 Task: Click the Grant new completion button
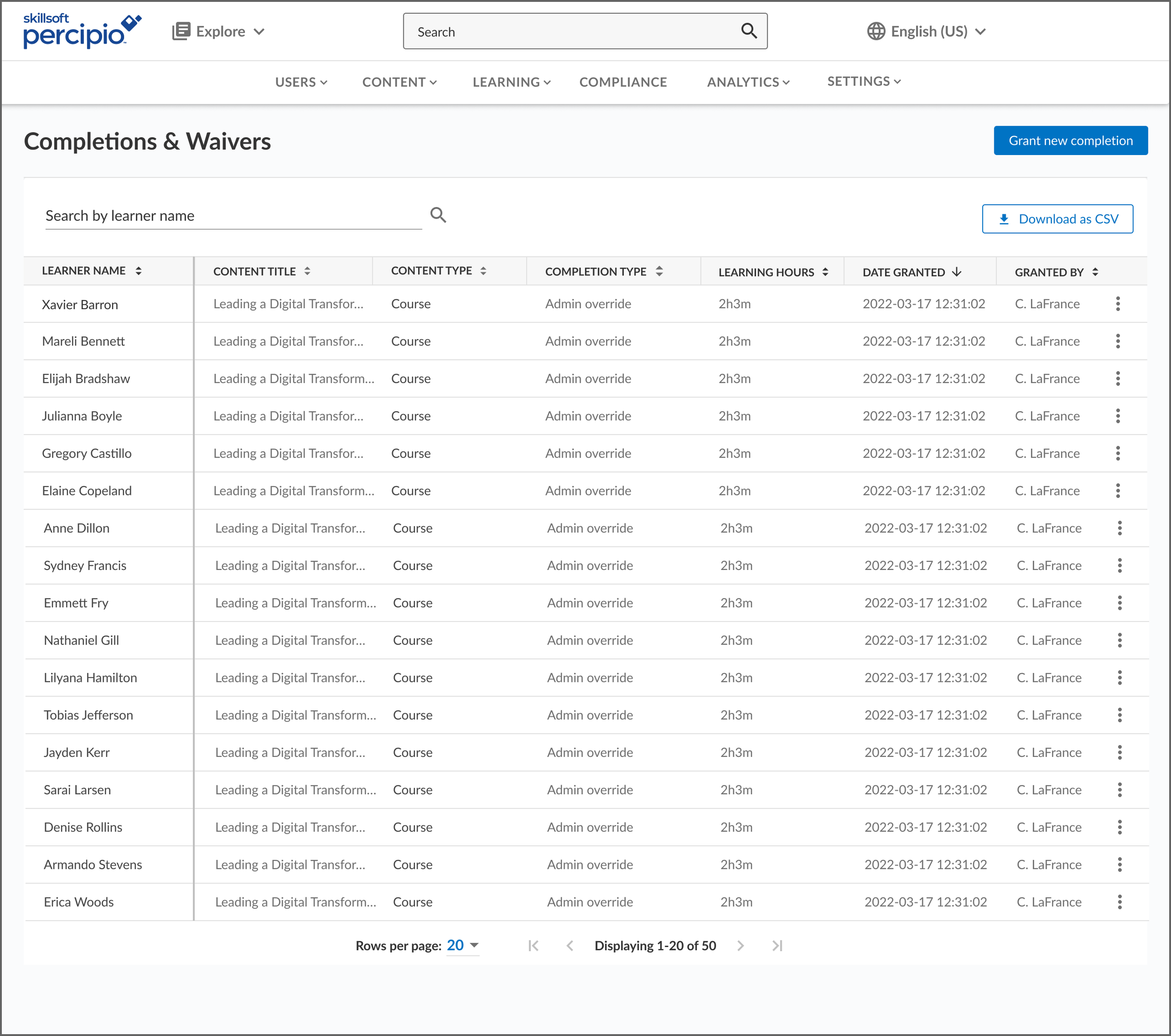coord(1070,141)
